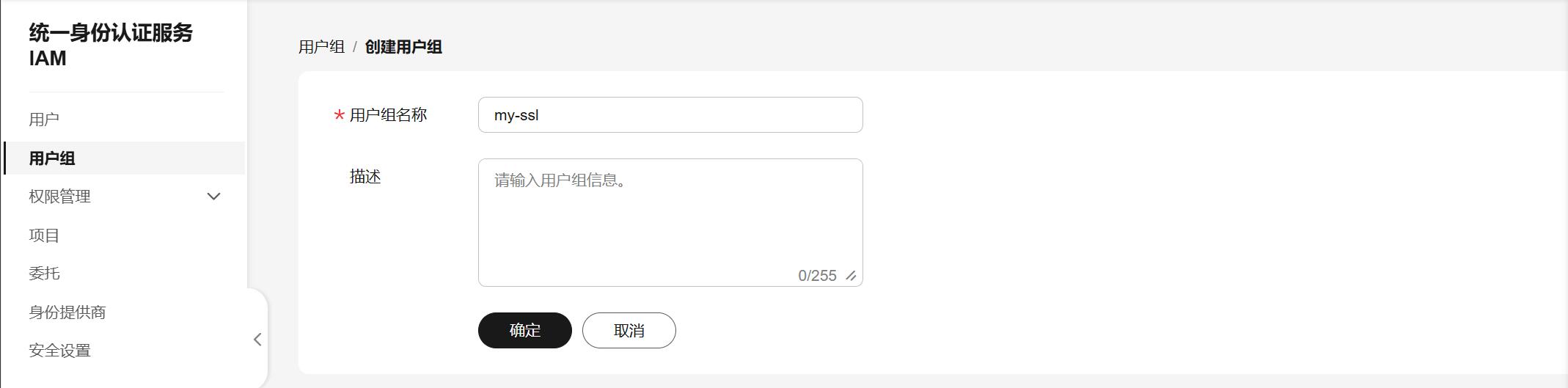
Task: Click the 创建用户组 breadcrumb text
Action: pyautogui.click(x=403, y=47)
